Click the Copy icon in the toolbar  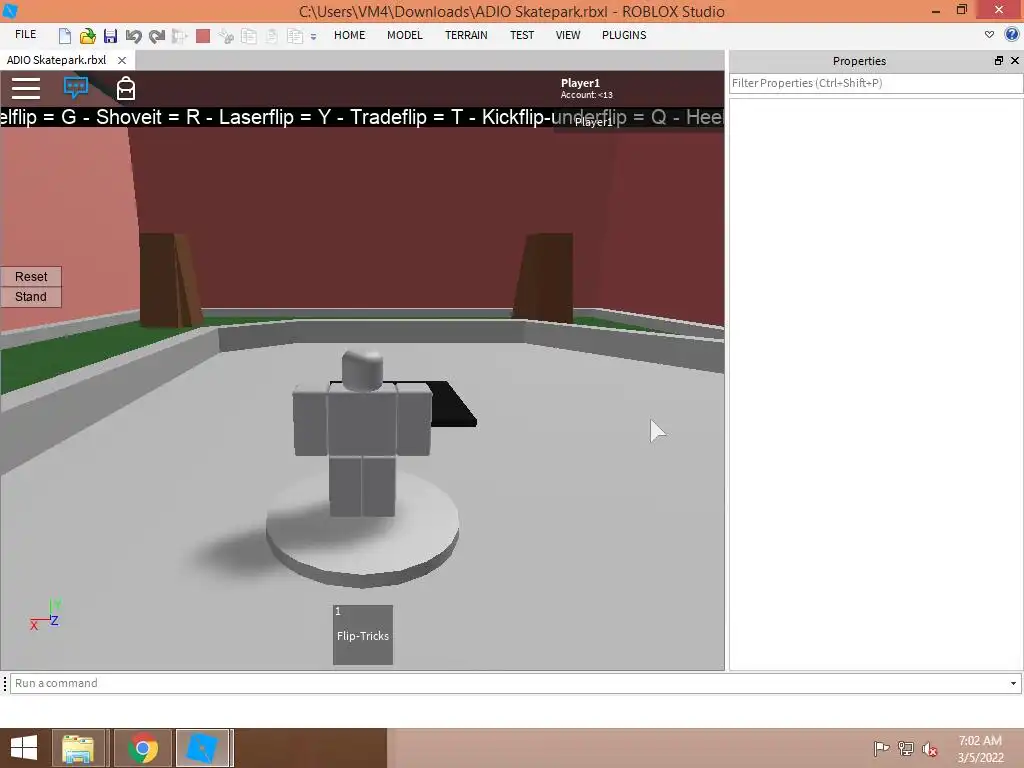click(x=249, y=36)
